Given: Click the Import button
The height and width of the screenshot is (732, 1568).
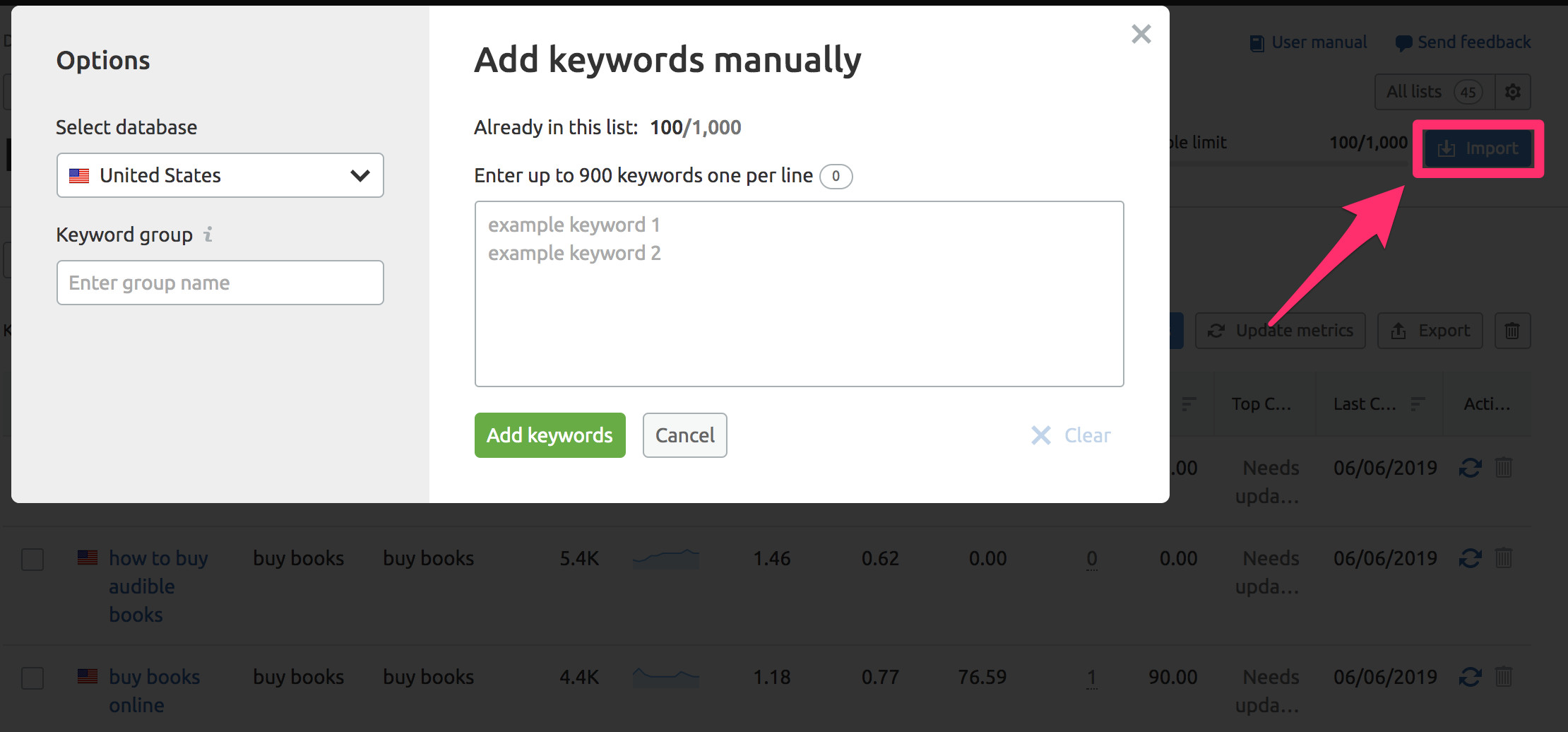Looking at the screenshot, I should tap(1478, 148).
